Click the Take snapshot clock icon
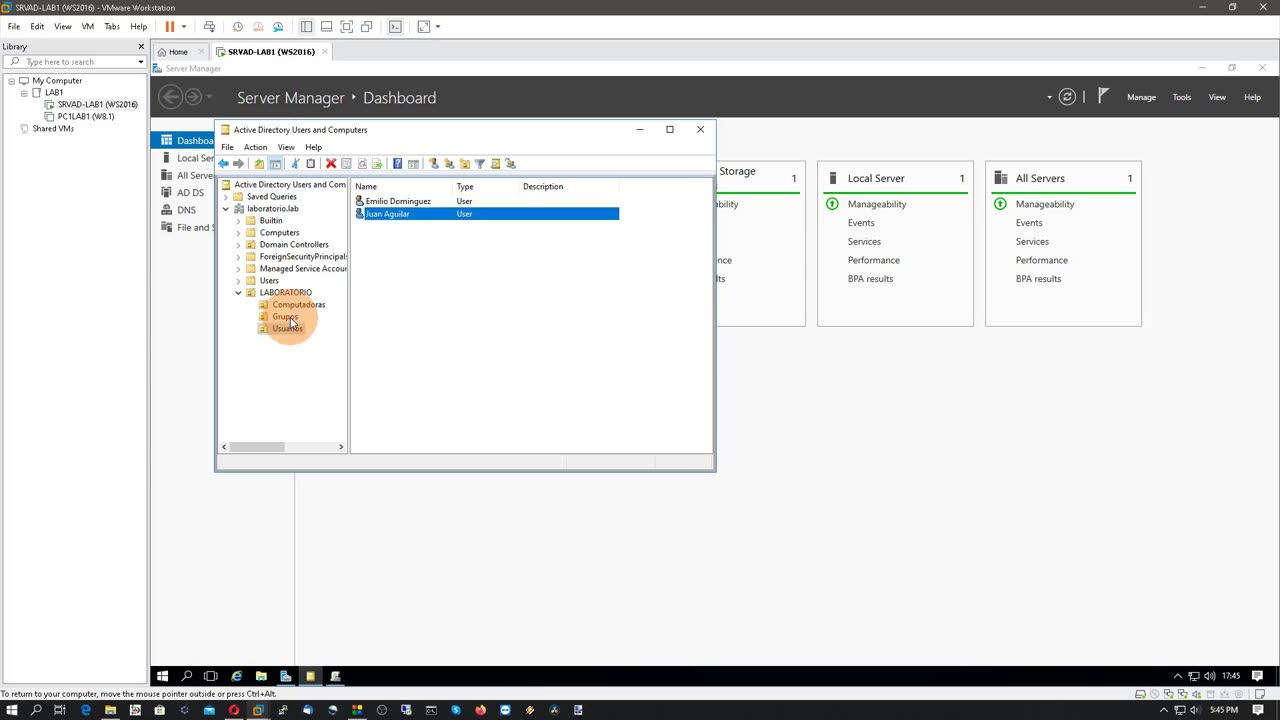Image resolution: width=1280 pixels, height=720 pixels. point(237,27)
